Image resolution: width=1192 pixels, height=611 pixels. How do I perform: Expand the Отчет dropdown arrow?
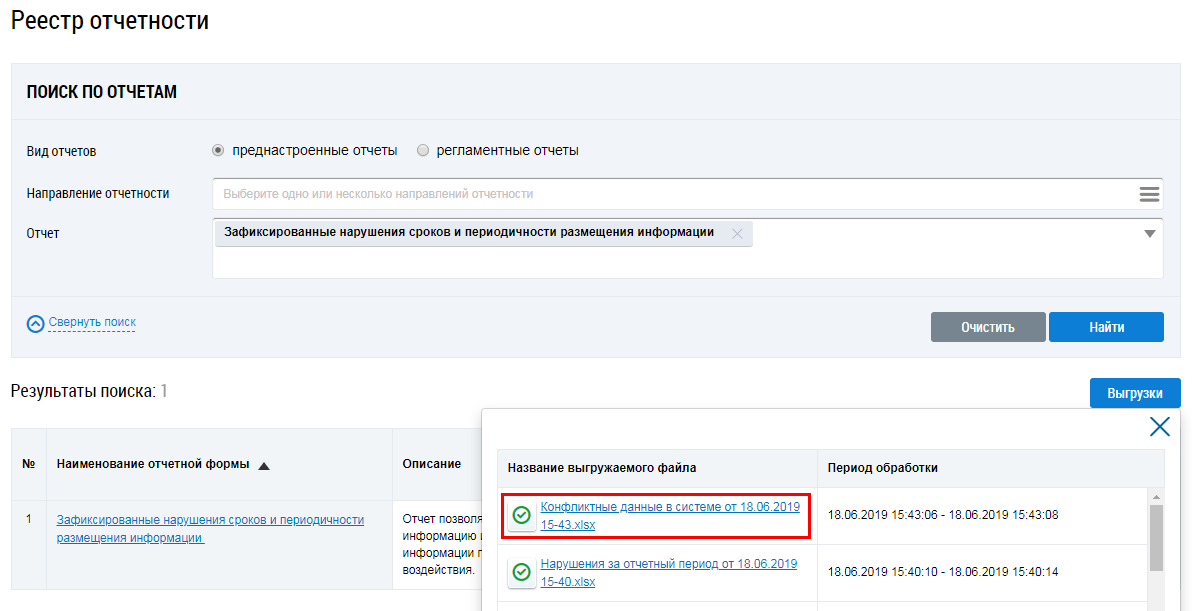pos(1149,233)
